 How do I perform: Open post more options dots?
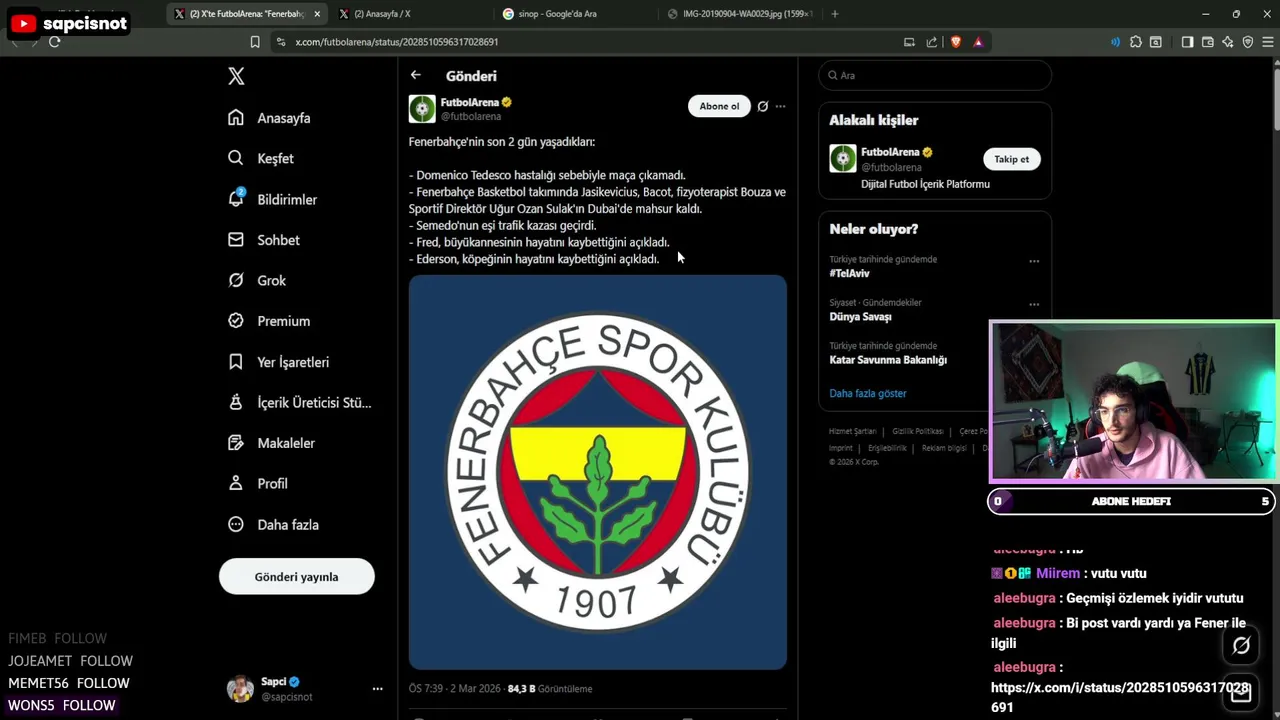coord(781,106)
